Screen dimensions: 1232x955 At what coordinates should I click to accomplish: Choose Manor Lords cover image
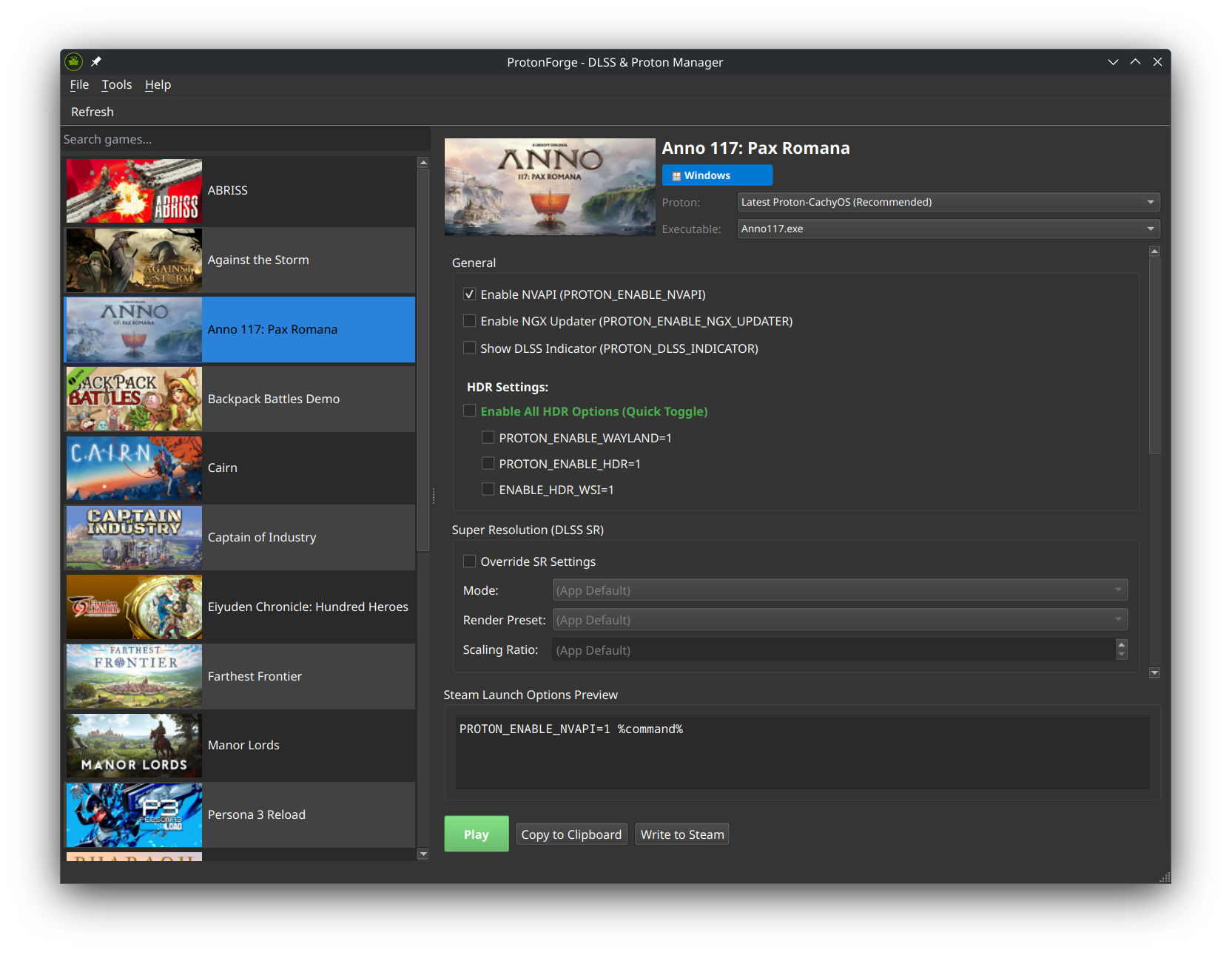click(134, 746)
